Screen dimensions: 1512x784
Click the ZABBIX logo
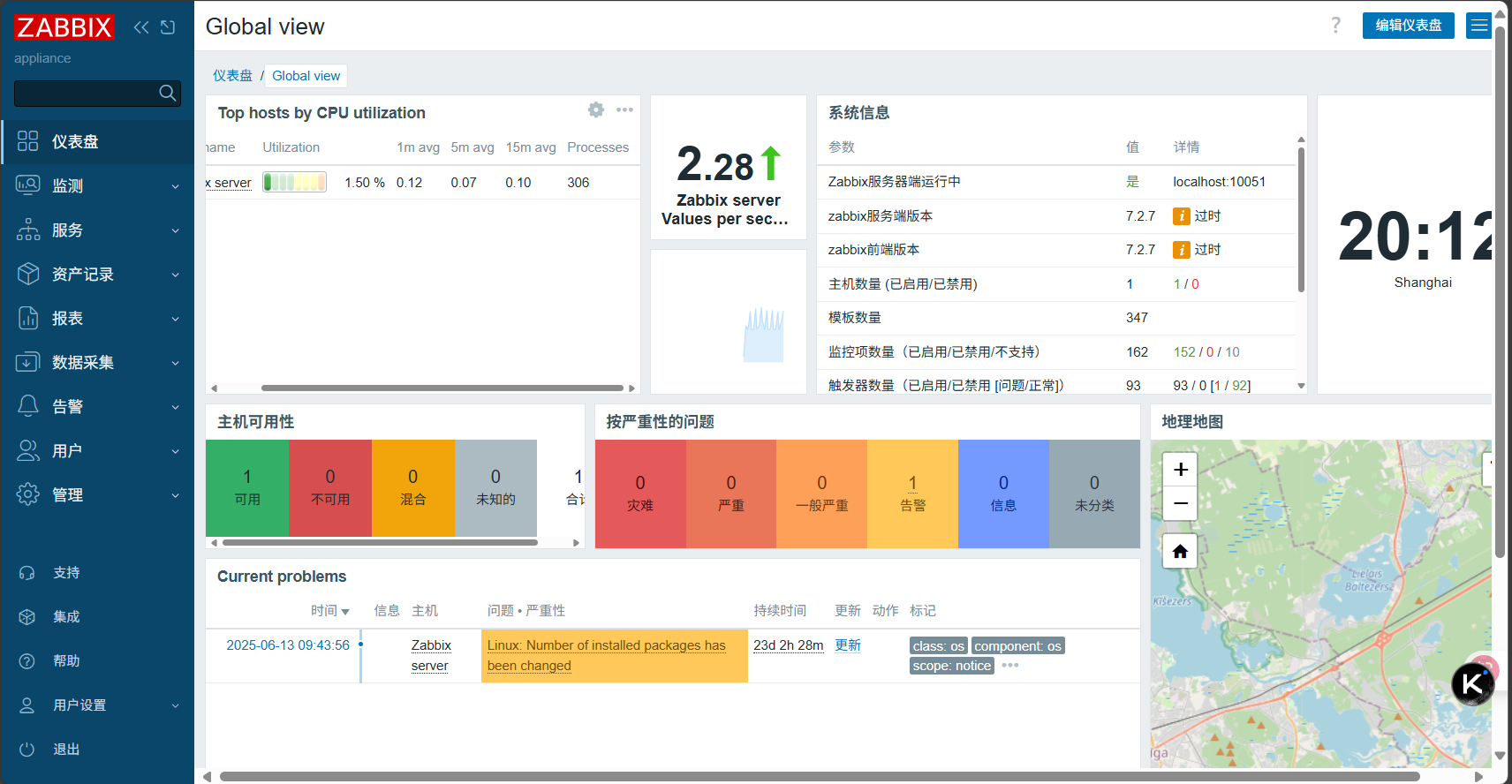tap(64, 27)
